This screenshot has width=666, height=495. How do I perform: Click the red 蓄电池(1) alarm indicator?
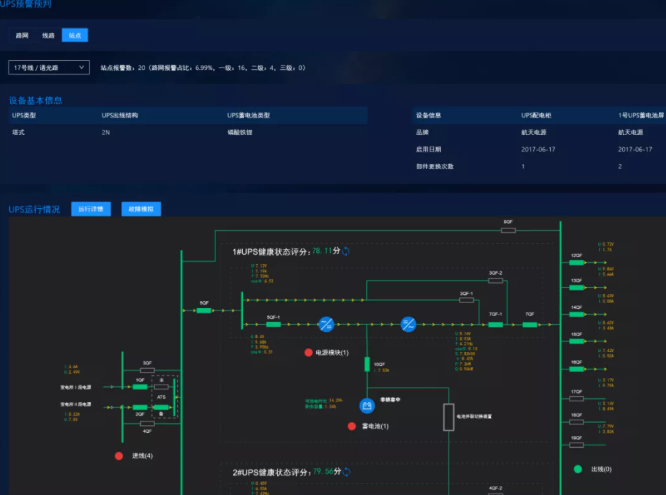pyautogui.click(x=351, y=426)
